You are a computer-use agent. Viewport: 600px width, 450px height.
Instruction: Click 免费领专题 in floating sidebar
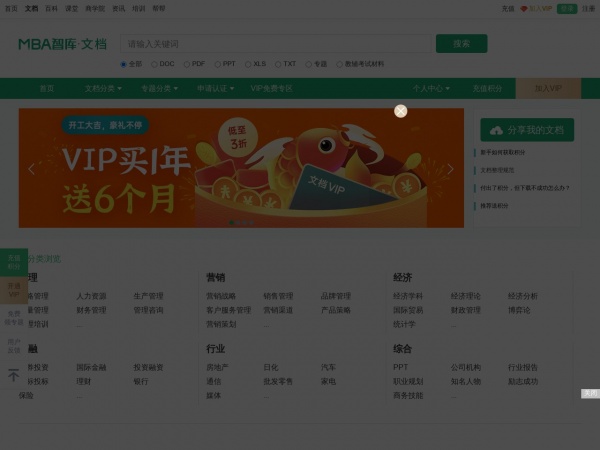click(14, 318)
